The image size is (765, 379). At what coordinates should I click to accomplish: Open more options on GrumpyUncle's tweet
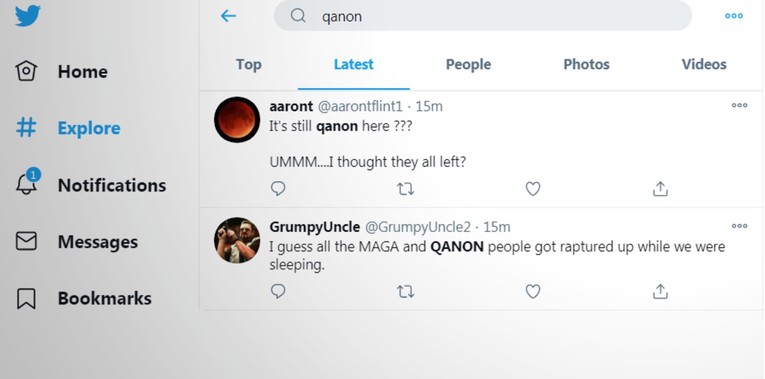point(739,226)
